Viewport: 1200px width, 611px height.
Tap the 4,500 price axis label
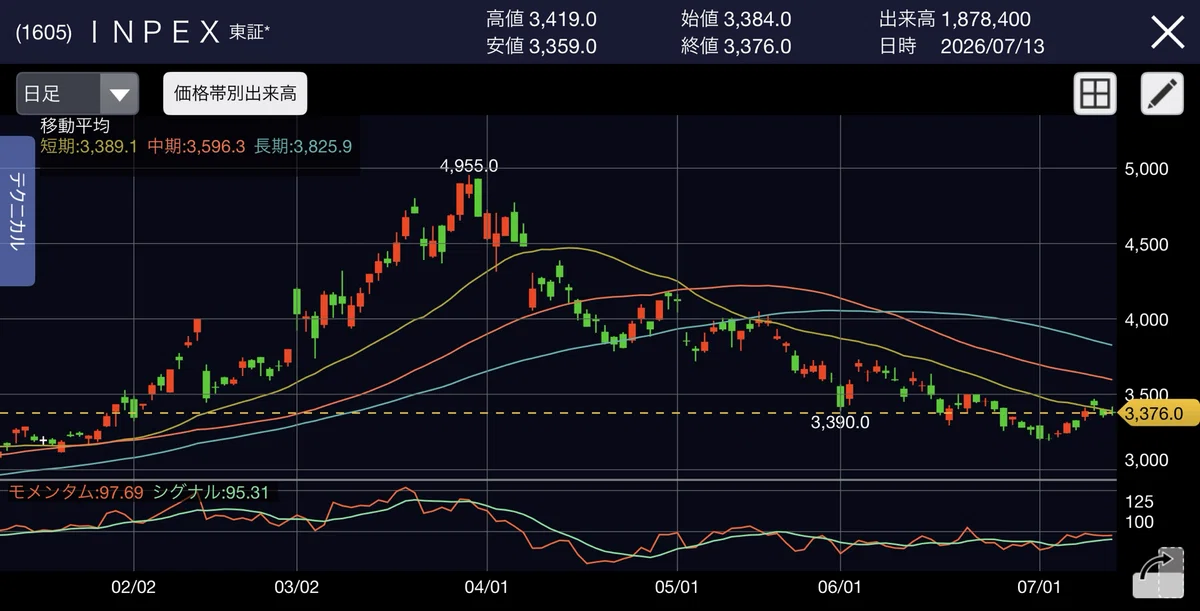(x=1146, y=244)
